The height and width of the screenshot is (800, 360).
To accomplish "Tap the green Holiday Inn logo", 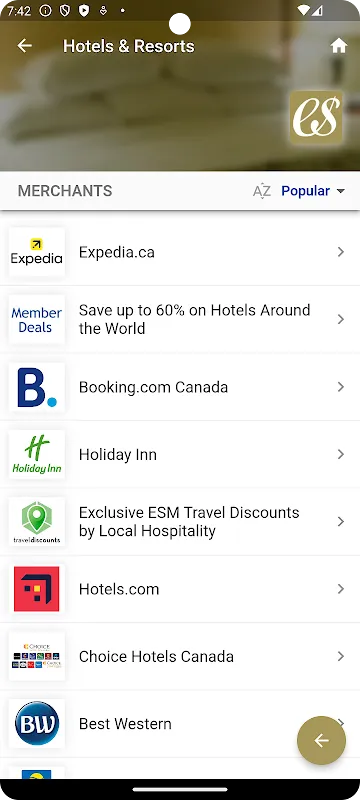I will 37,454.
